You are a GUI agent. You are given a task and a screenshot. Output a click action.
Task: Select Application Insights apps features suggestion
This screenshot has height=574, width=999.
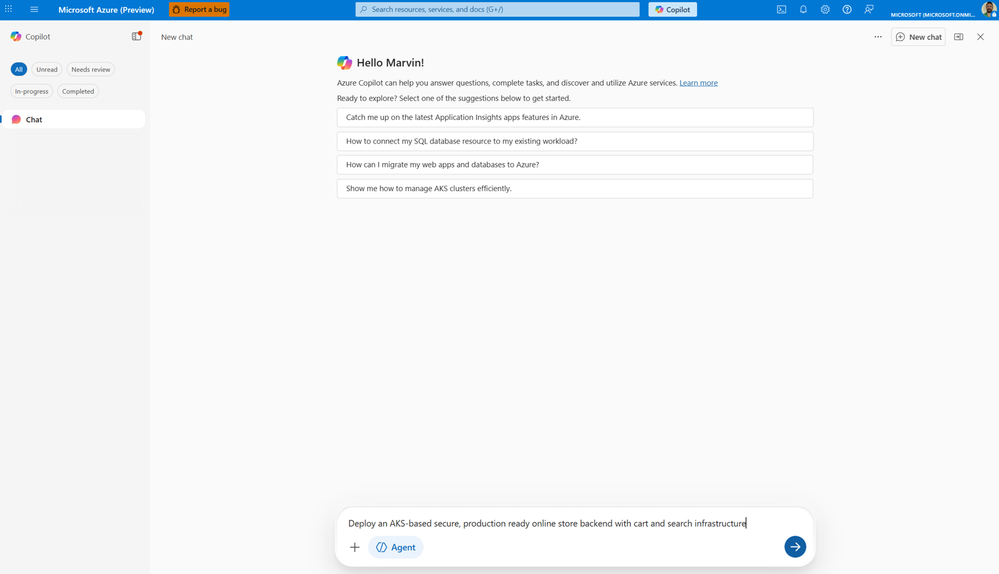coord(575,117)
